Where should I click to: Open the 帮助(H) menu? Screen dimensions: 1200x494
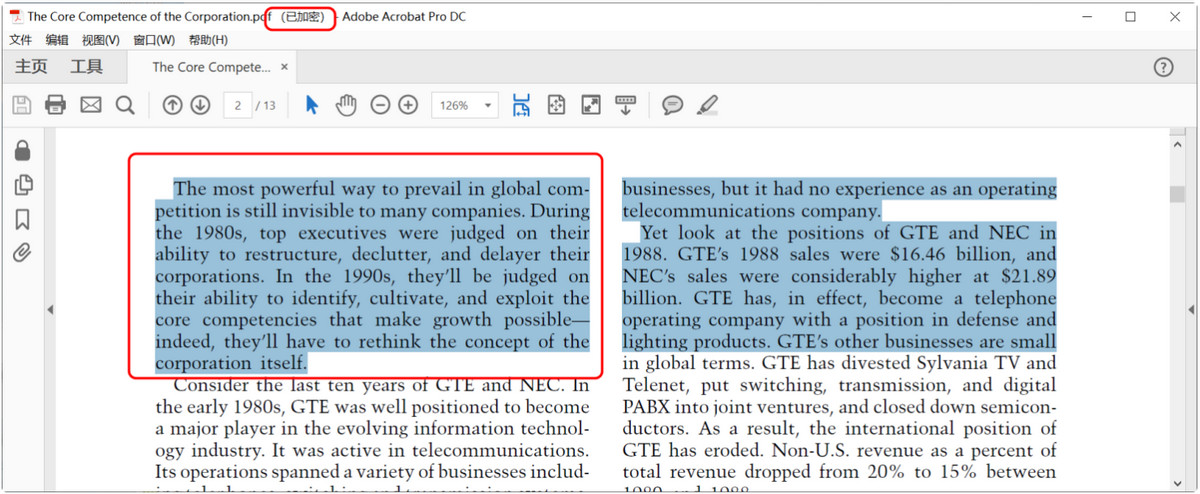pos(208,40)
